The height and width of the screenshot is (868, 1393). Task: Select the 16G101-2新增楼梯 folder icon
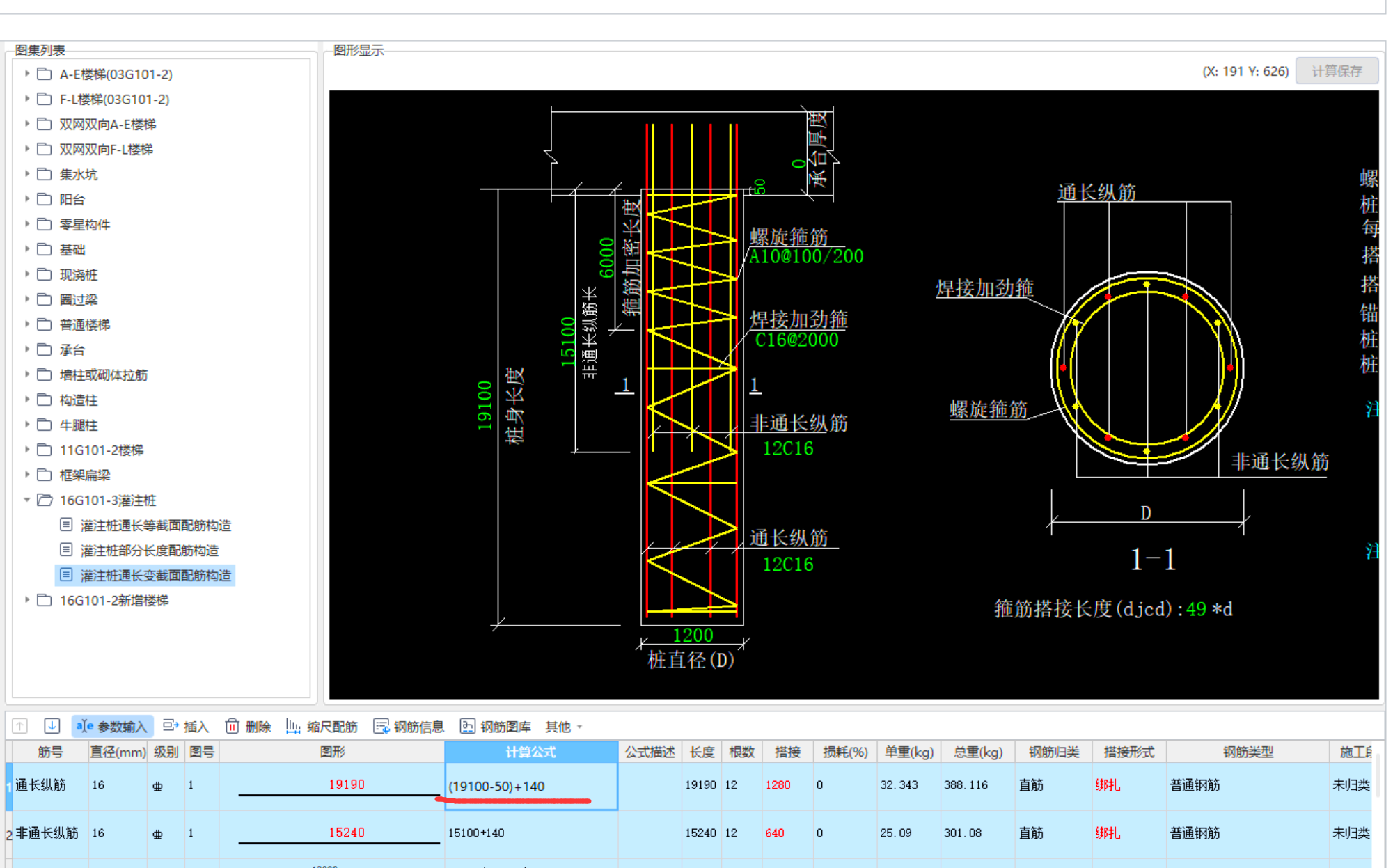45,600
